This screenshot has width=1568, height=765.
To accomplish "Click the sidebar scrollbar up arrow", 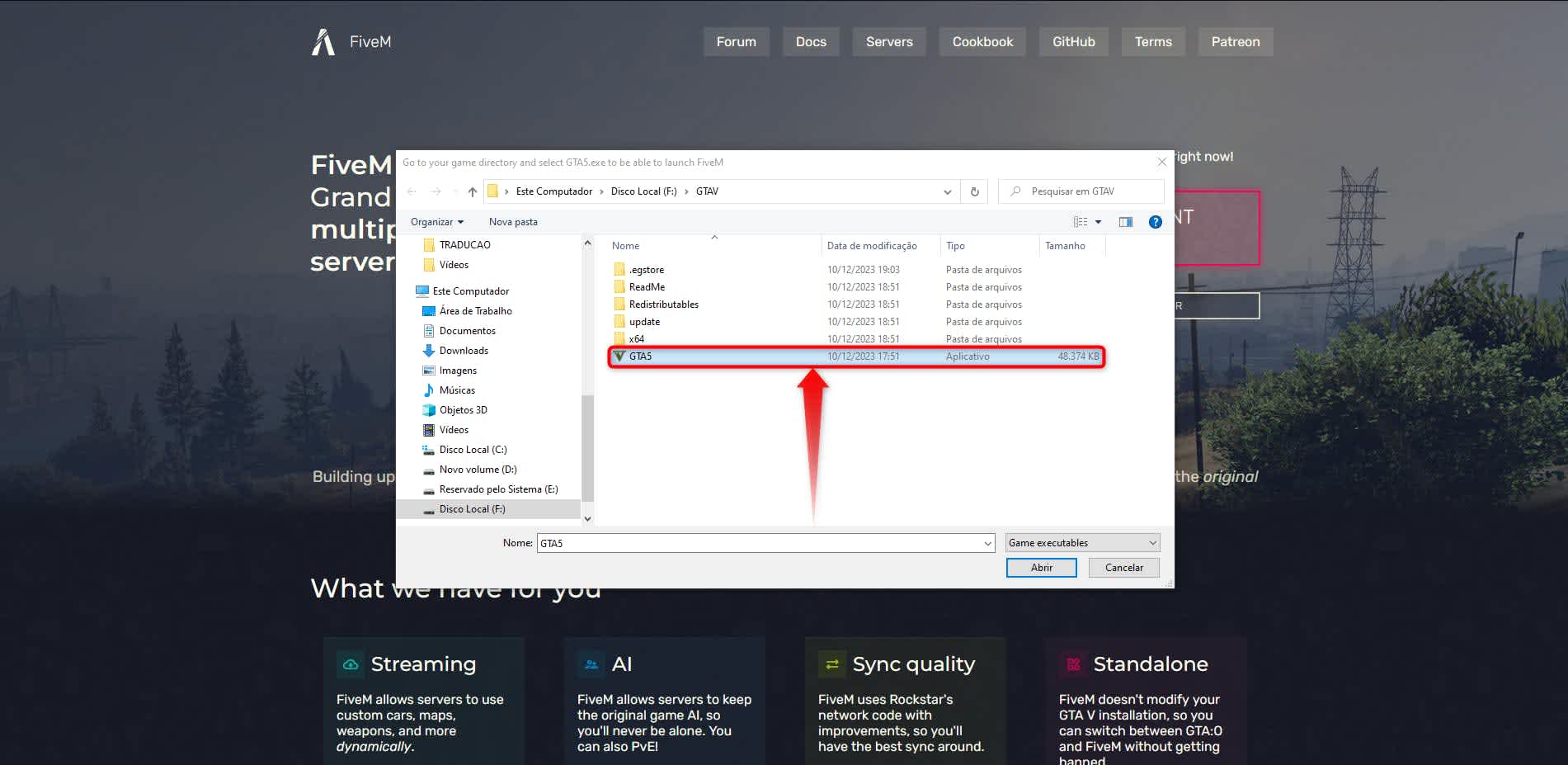I will (x=587, y=243).
